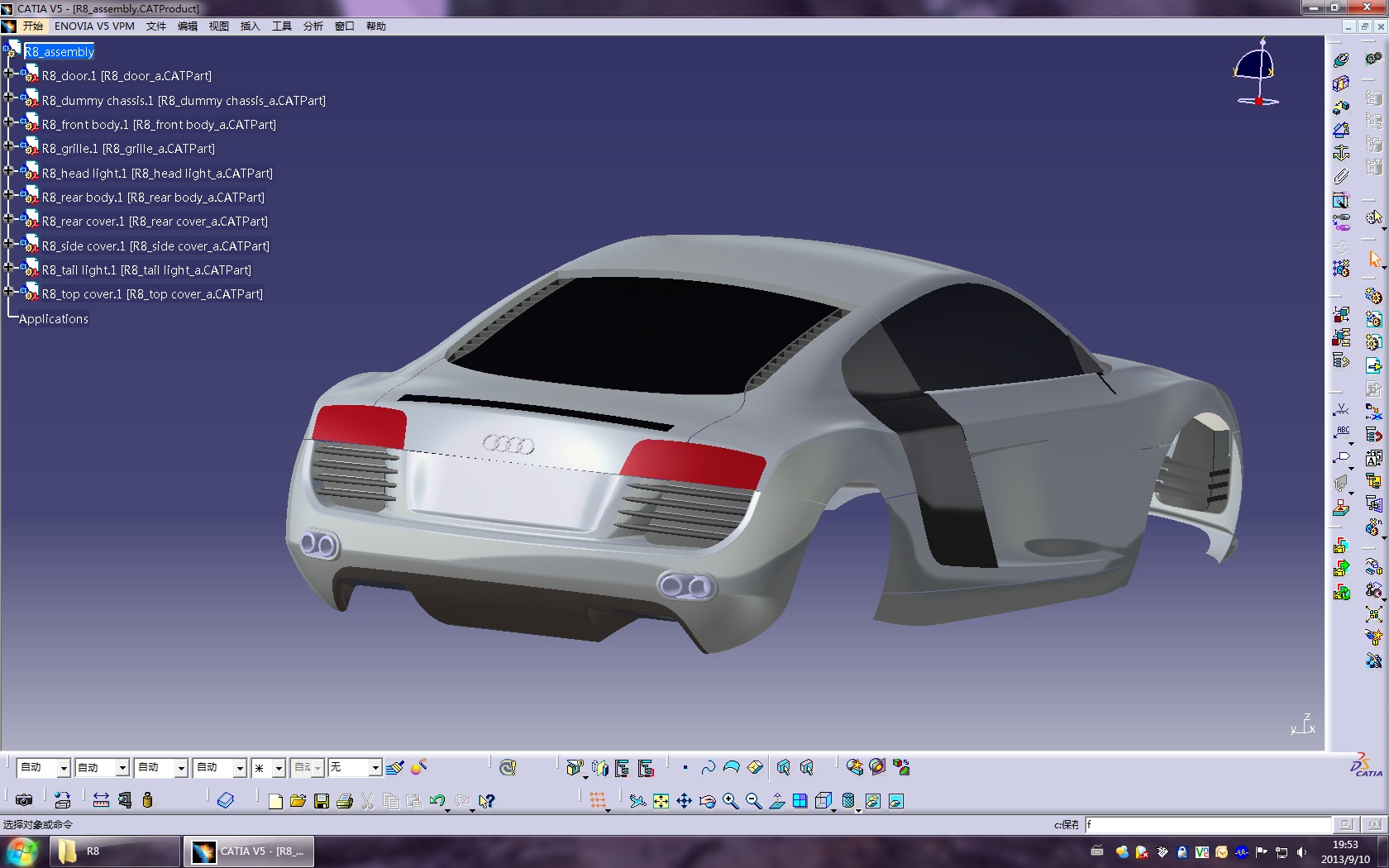Click the Painter brush icon
This screenshot has height=868, width=1389.
395,767
